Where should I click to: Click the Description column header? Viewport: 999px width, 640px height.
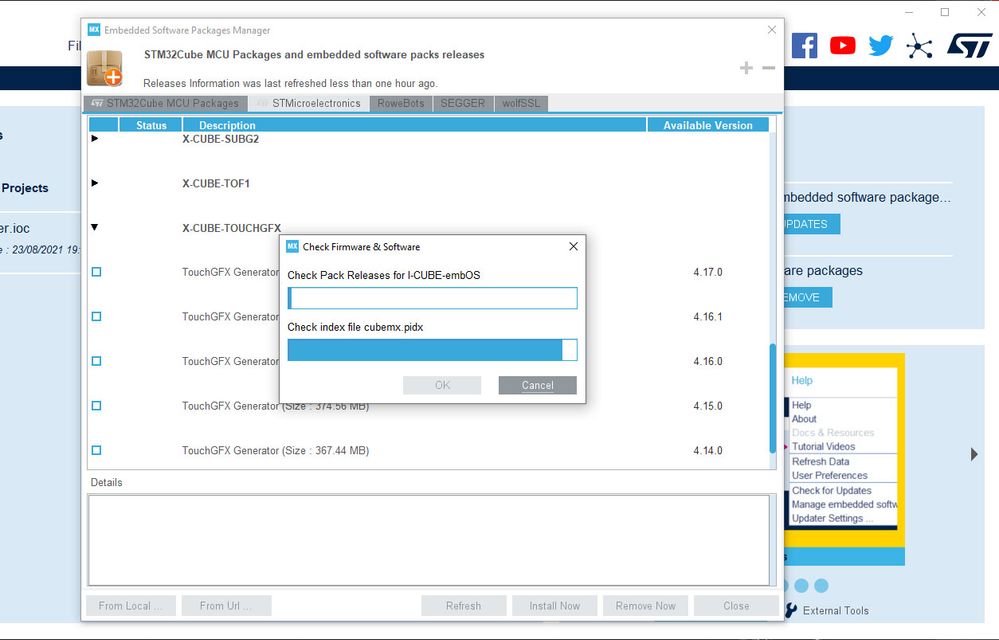(415, 125)
